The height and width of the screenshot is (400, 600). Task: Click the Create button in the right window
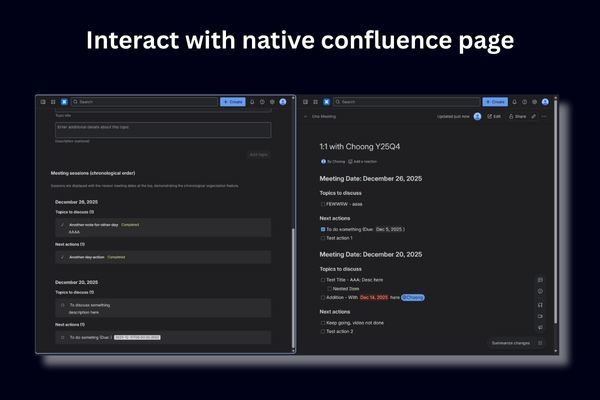click(x=495, y=102)
